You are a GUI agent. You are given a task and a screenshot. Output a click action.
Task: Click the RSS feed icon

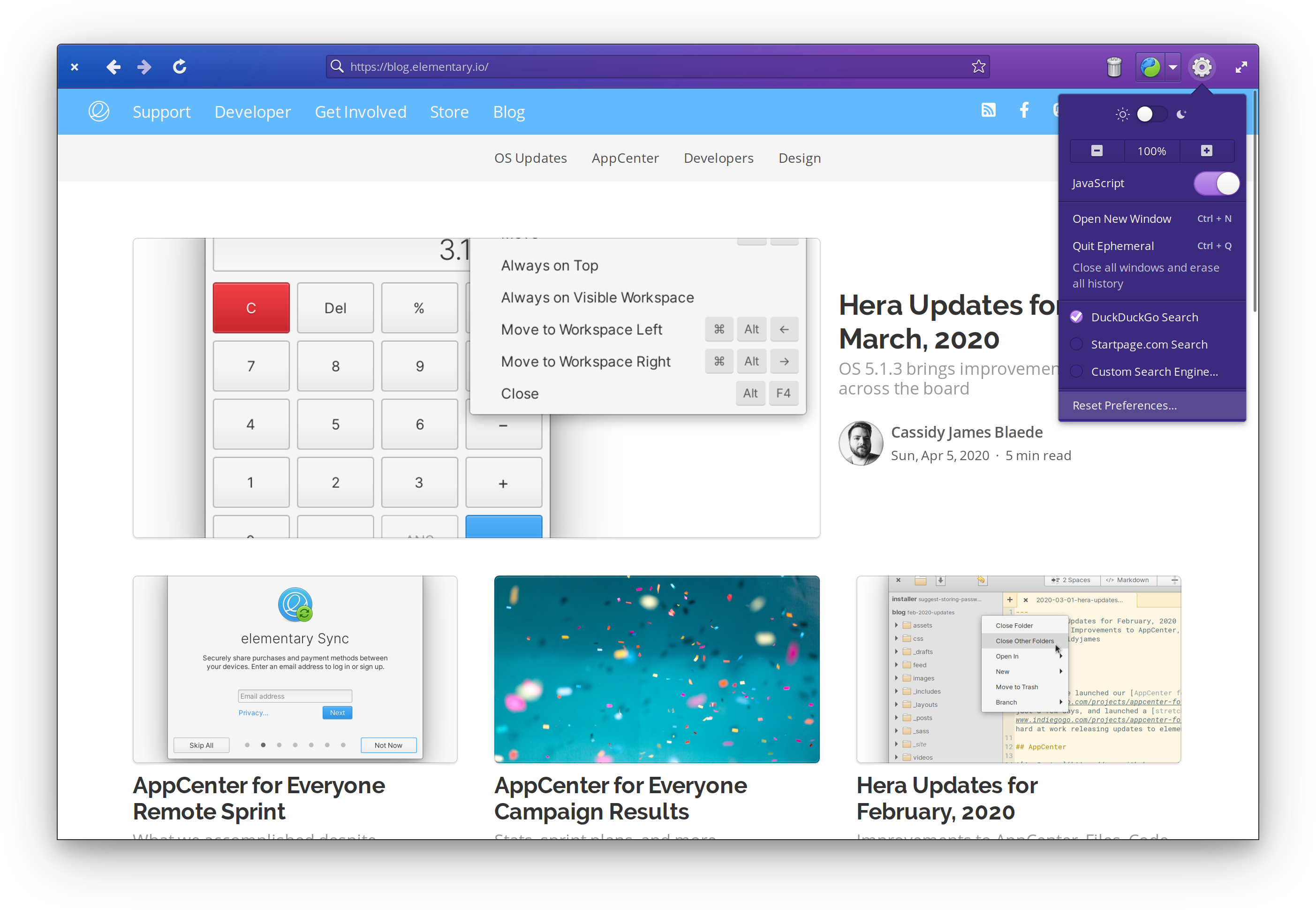click(989, 111)
